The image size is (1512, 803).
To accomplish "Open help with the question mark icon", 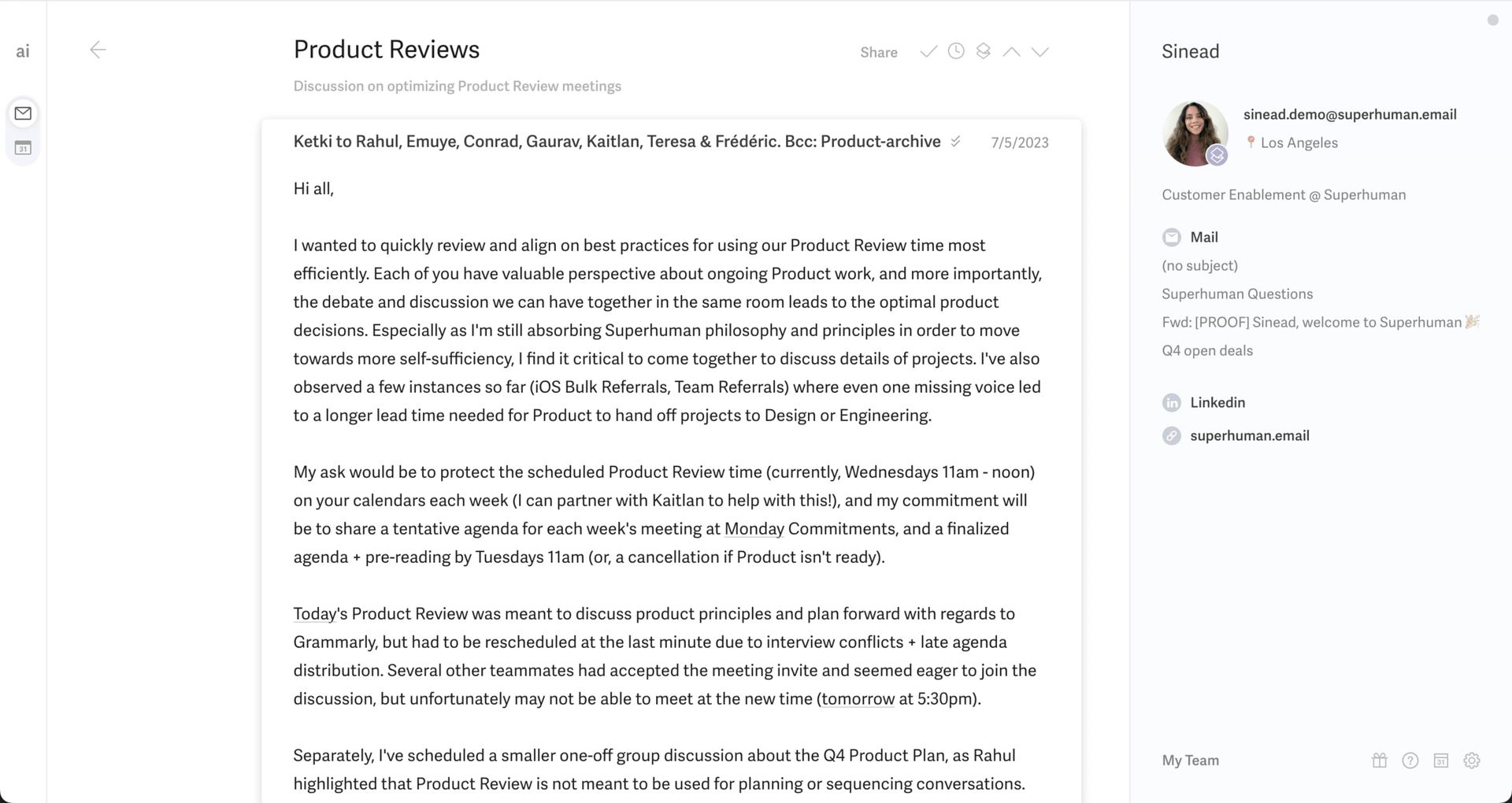I will 1410,760.
